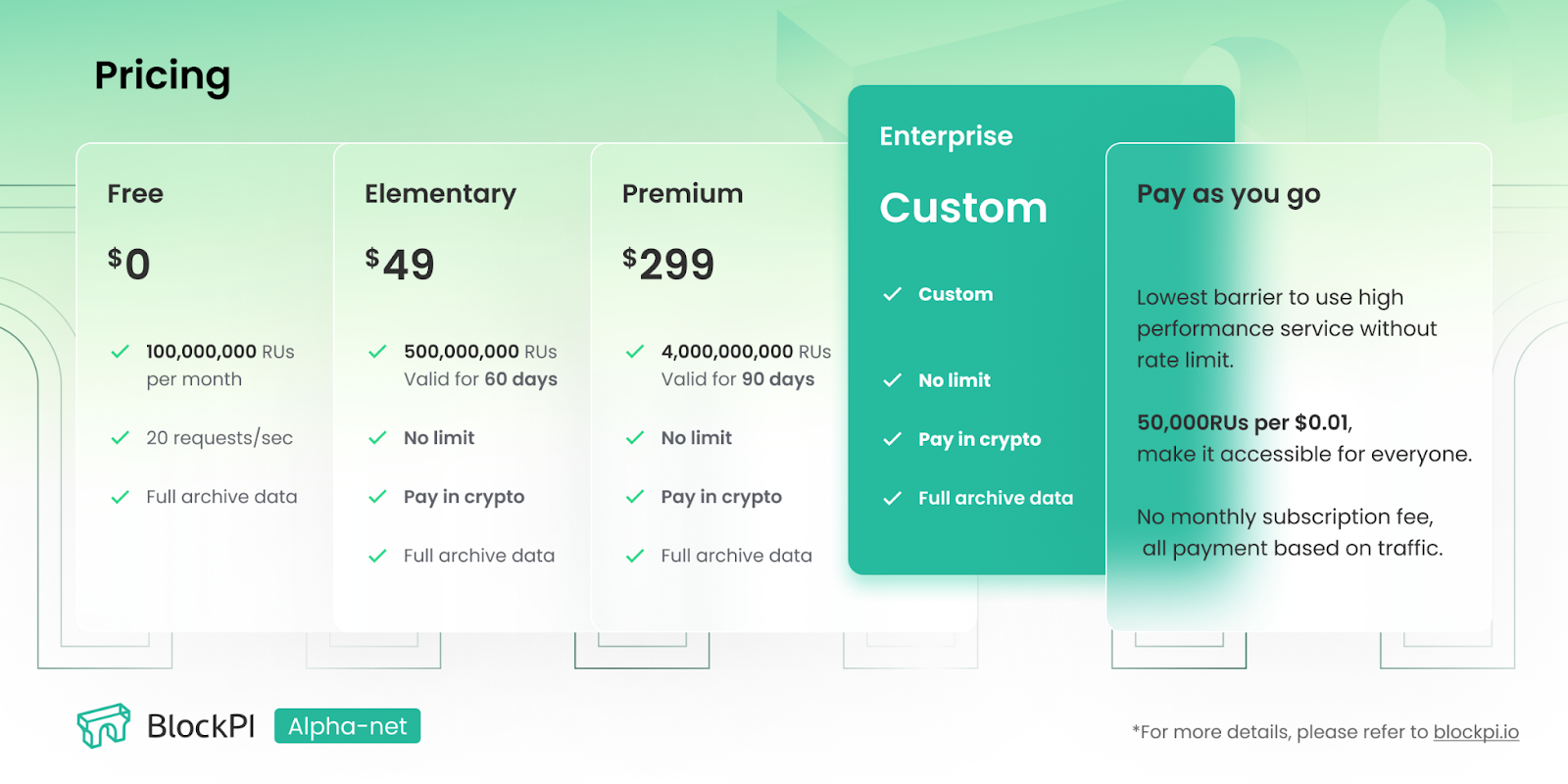The width and height of the screenshot is (1568, 784).
Task: Choose the Enterprise plan card title
Action: tap(946, 136)
